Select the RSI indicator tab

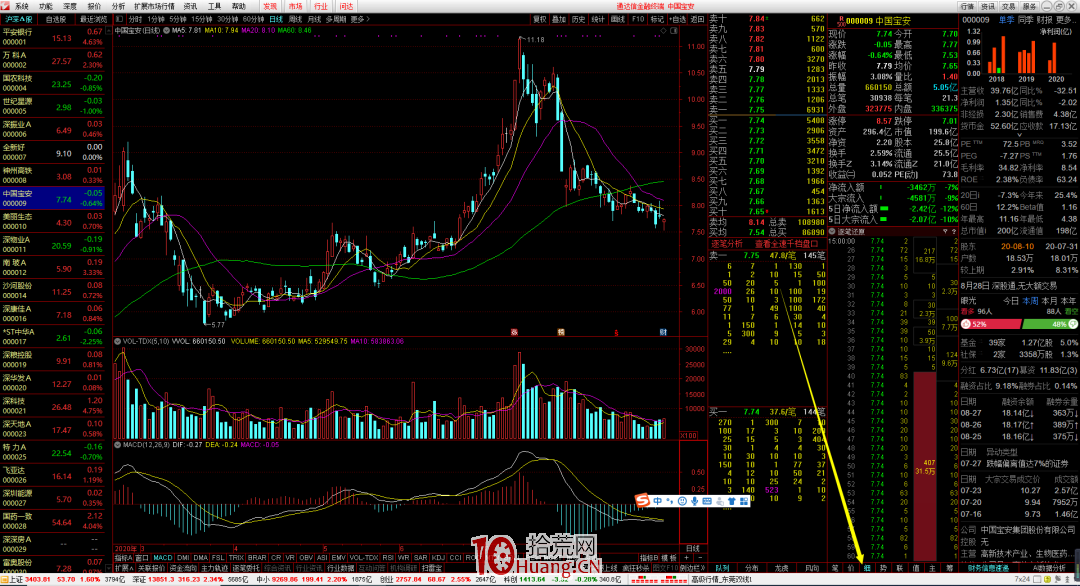(388, 558)
